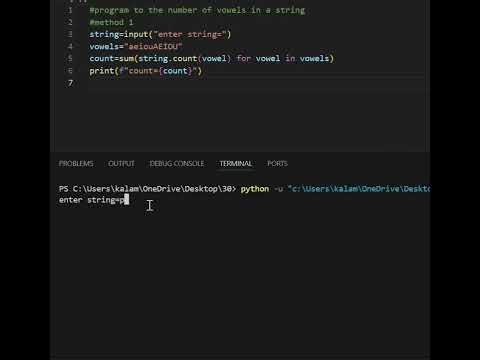Image resolution: width=480 pixels, height=360 pixels.
Task: Click the print(f"count={count}") line
Action: pyautogui.click(x=145, y=71)
